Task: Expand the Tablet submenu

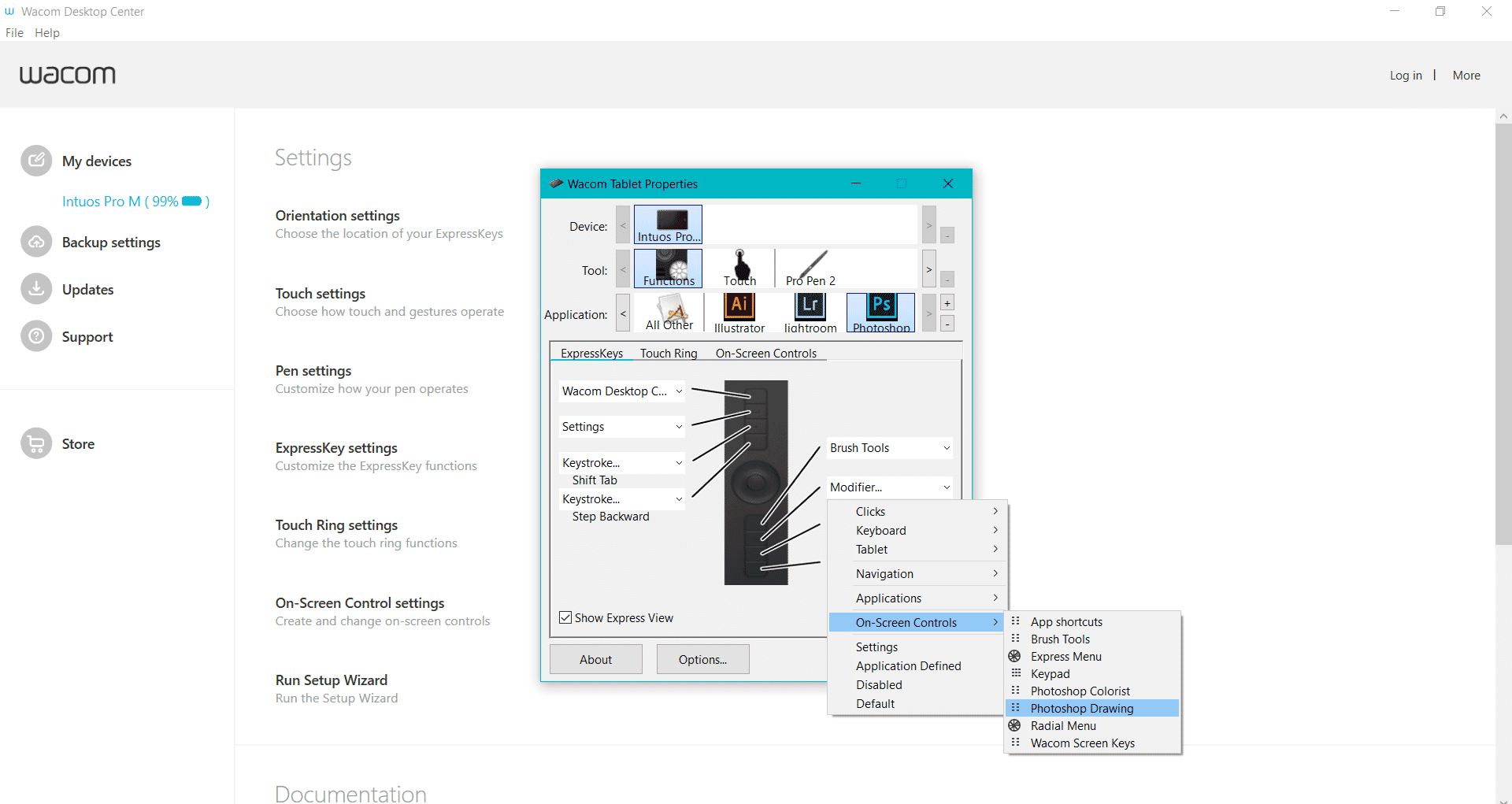Action: 917,550
